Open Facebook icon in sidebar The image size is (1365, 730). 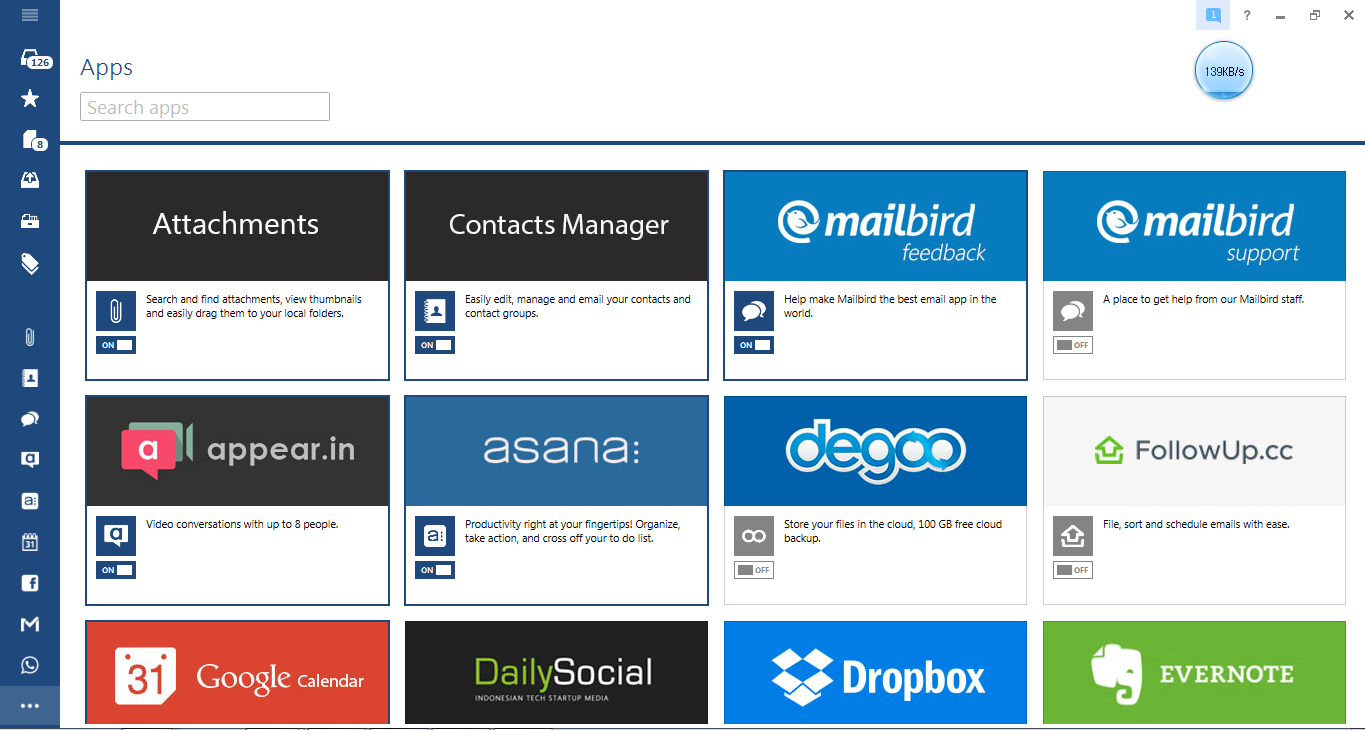(30, 583)
